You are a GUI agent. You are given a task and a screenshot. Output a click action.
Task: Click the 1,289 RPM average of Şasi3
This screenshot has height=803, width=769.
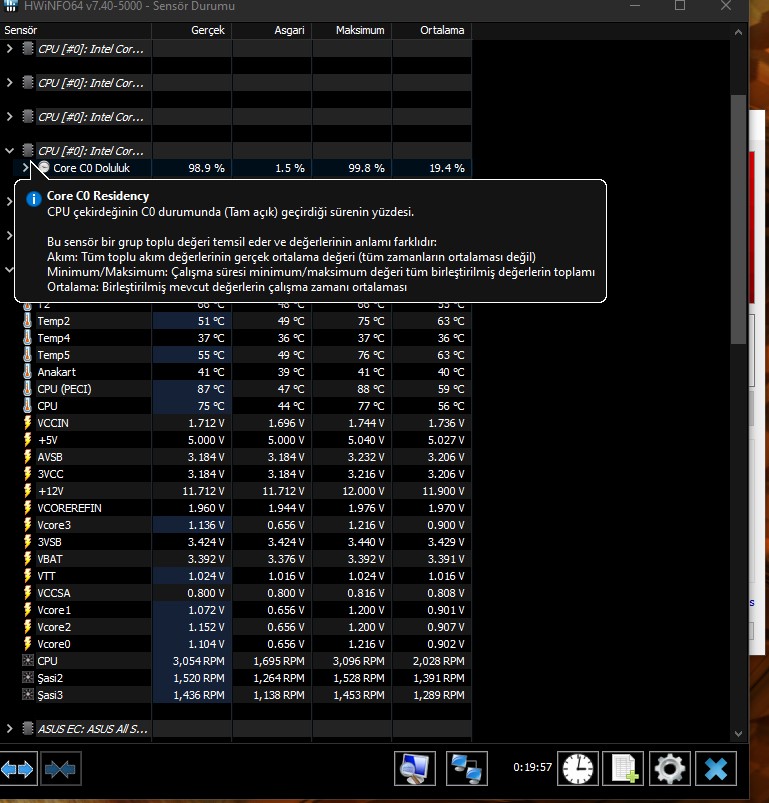point(439,695)
